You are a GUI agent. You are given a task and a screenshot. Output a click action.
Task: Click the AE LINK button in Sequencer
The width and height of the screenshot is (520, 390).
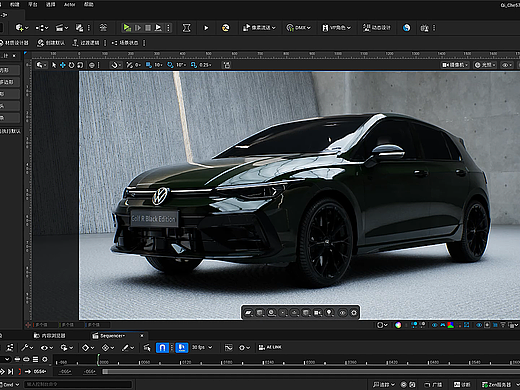click(270, 347)
